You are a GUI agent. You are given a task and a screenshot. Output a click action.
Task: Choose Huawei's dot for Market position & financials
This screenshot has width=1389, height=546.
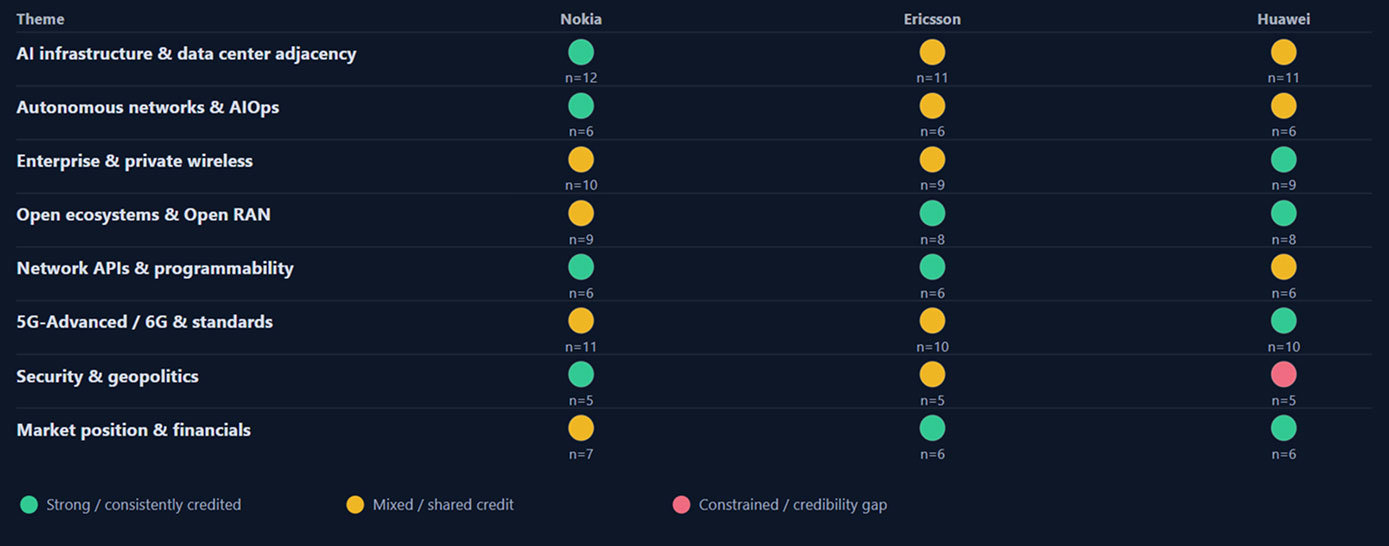pyautogui.click(x=1284, y=428)
